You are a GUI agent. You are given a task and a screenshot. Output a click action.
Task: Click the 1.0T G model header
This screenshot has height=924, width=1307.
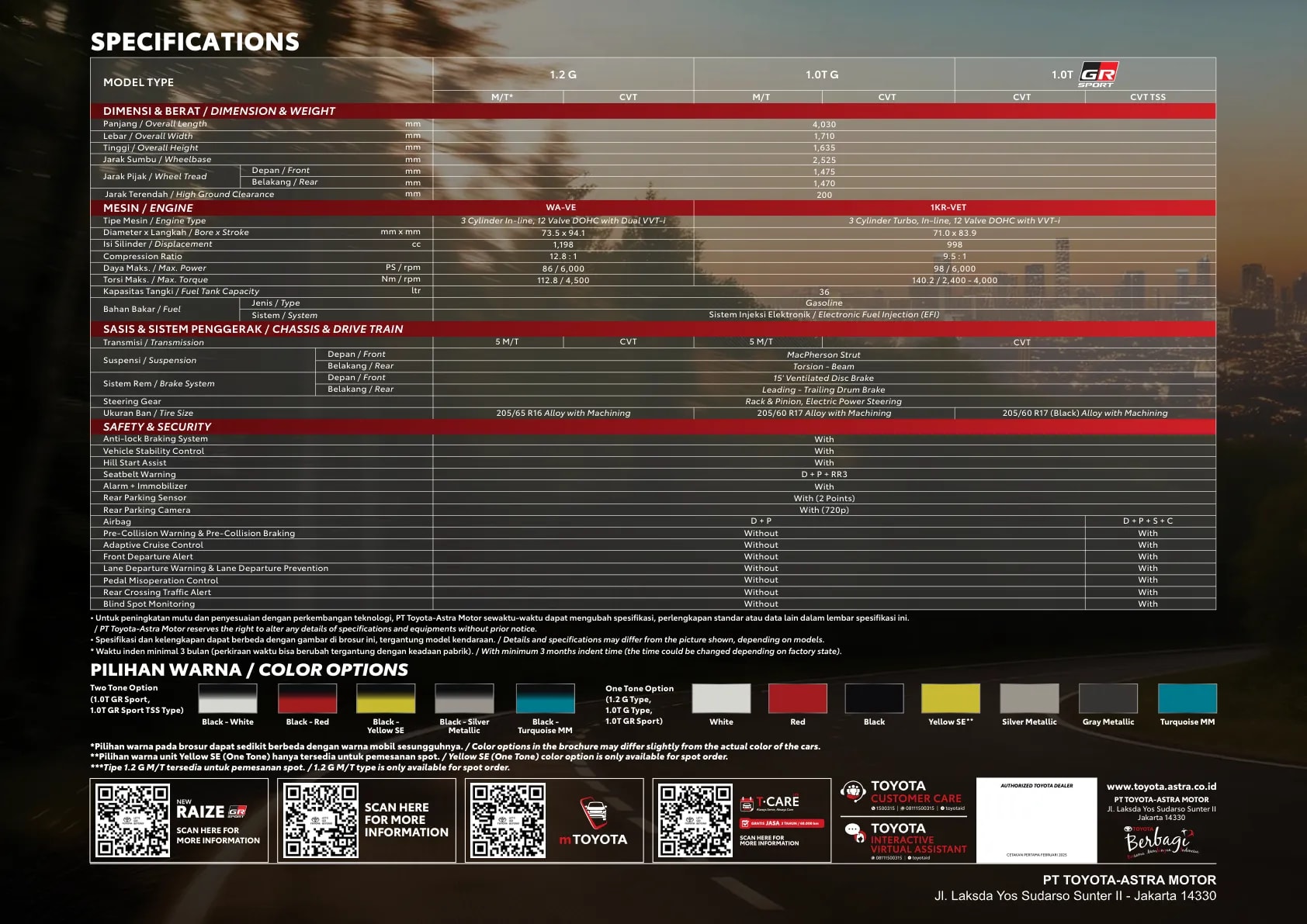[822, 74]
